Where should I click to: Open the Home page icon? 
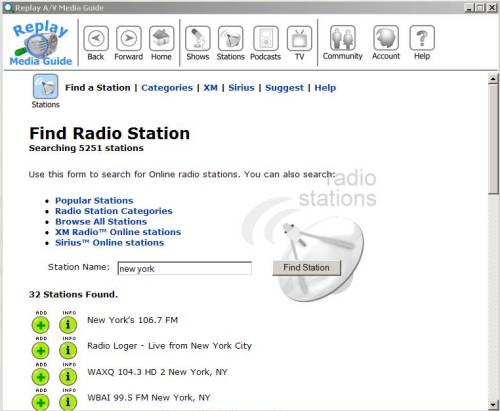point(161,38)
